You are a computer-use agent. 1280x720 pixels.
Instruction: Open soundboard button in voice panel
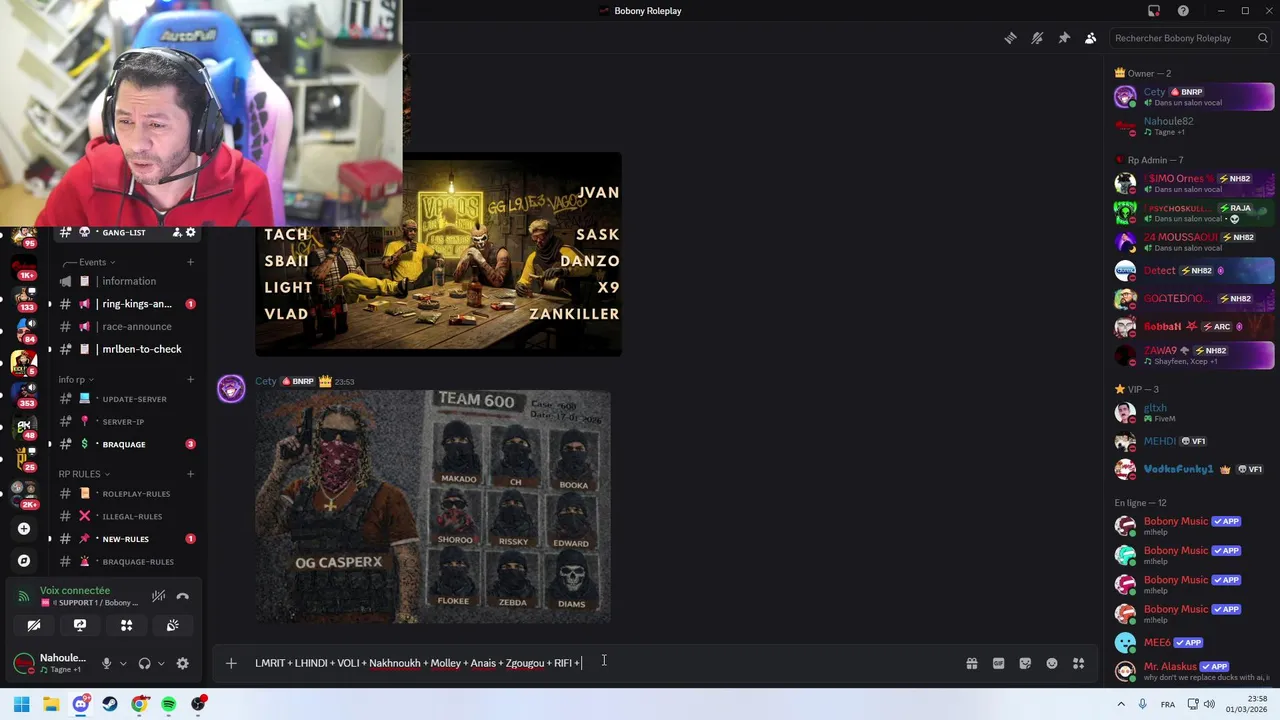coord(172,625)
